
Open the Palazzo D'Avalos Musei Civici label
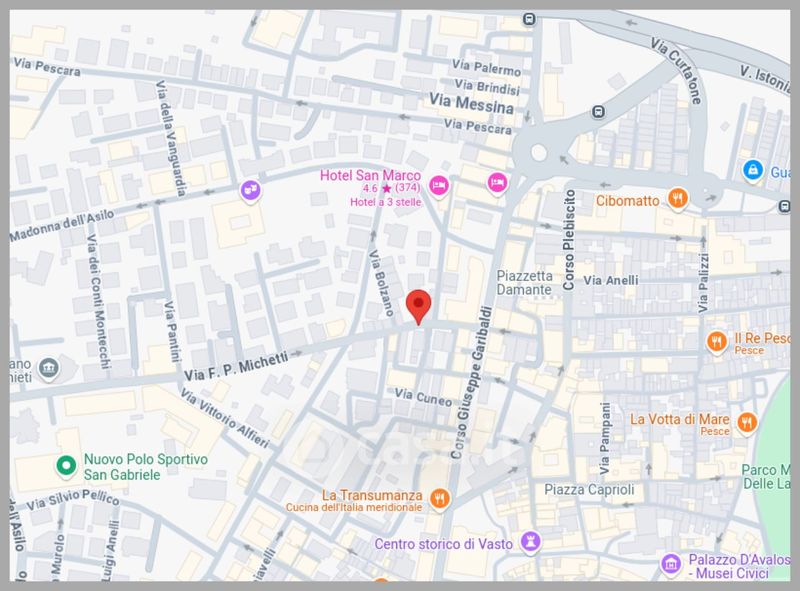(x=738, y=566)
